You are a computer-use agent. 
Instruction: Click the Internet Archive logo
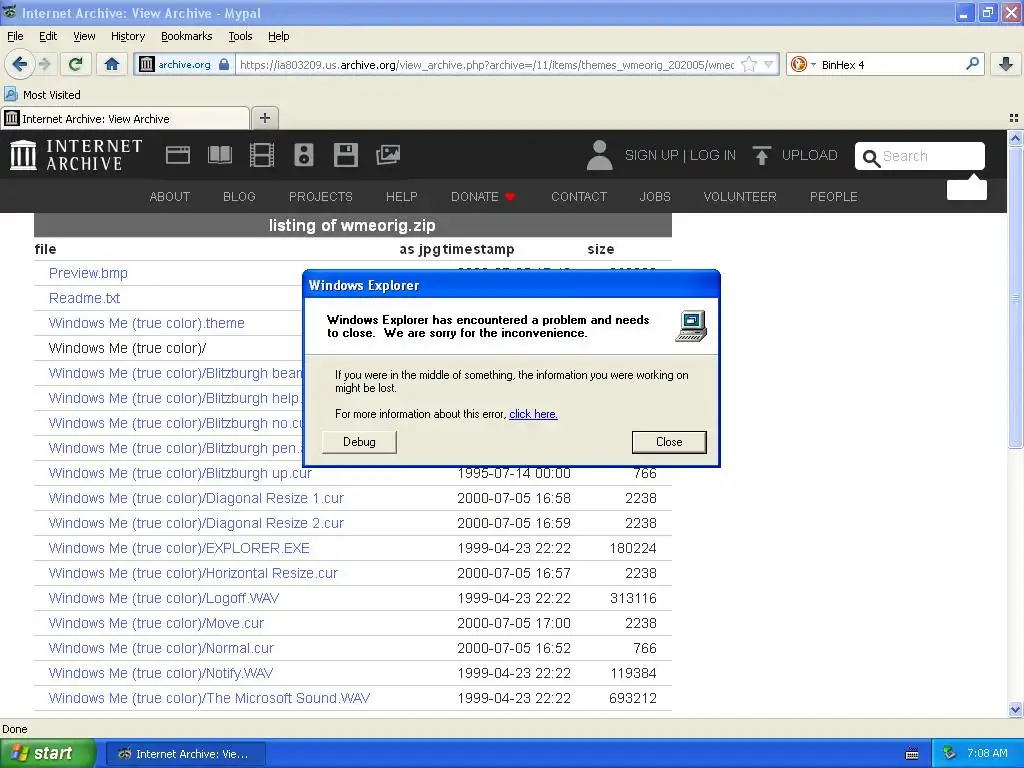coord(76,155)
